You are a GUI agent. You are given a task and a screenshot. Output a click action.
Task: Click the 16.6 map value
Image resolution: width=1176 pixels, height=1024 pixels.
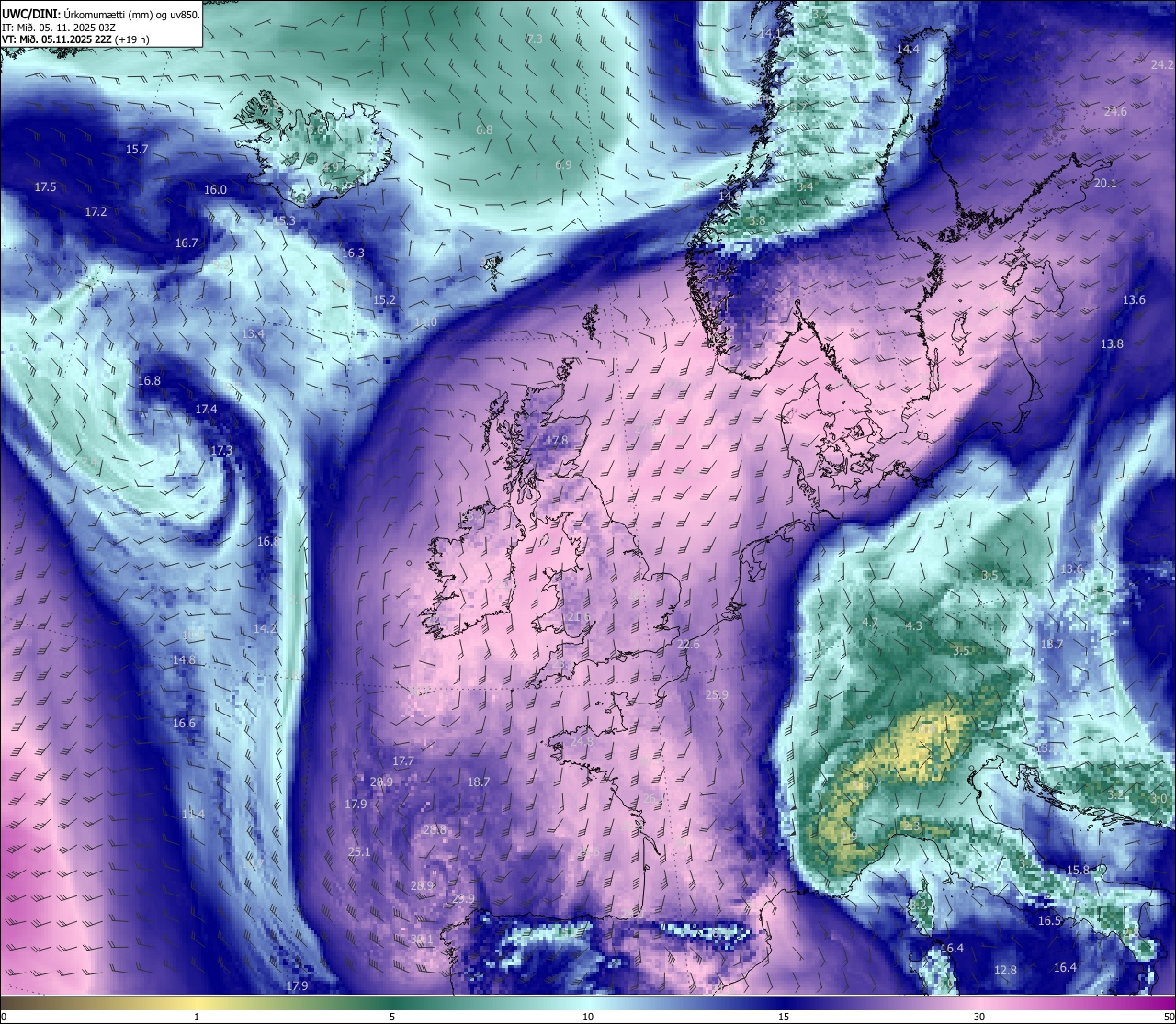pos(184,723)
